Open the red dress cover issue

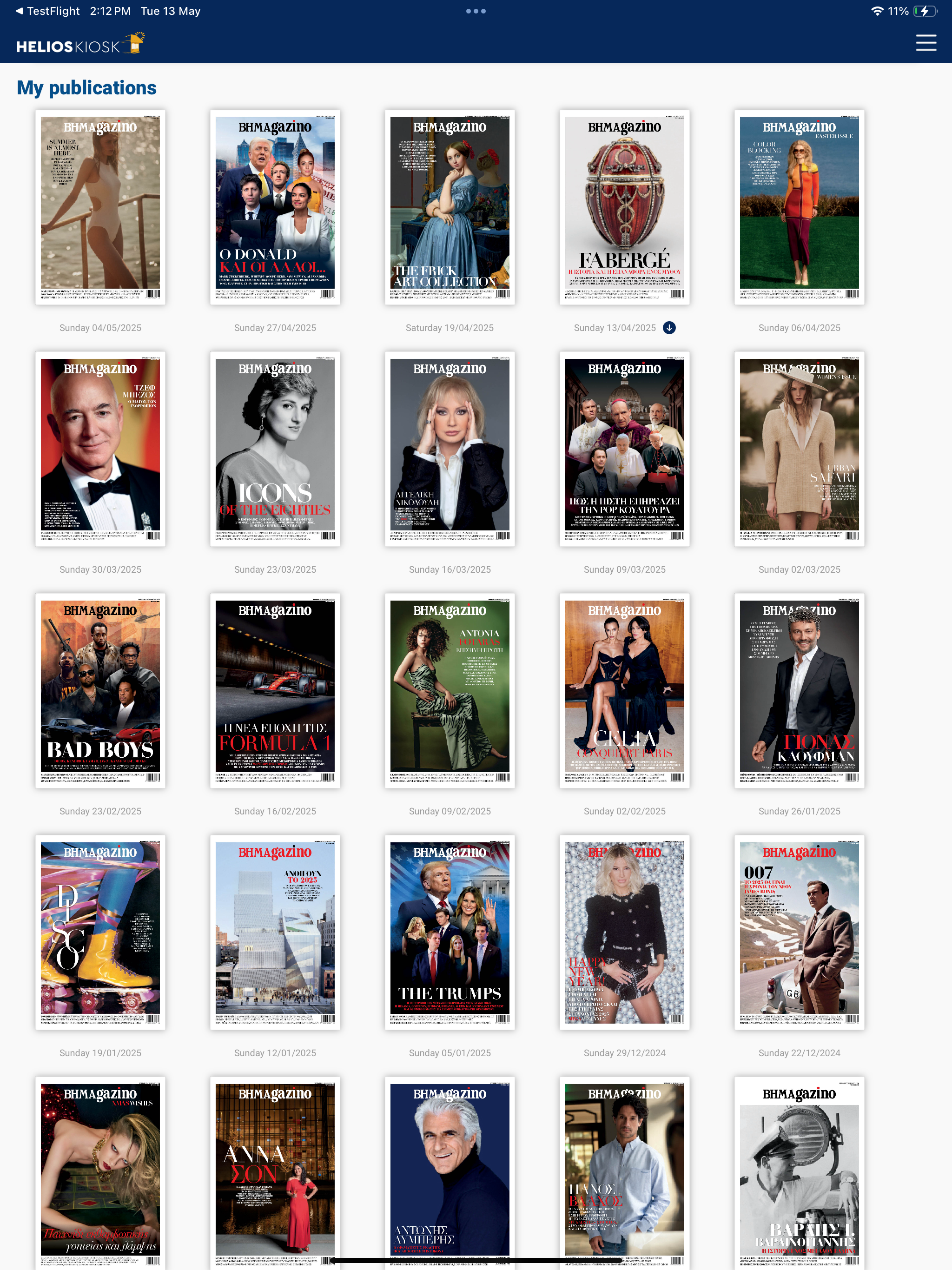(x=275, y=1173)
